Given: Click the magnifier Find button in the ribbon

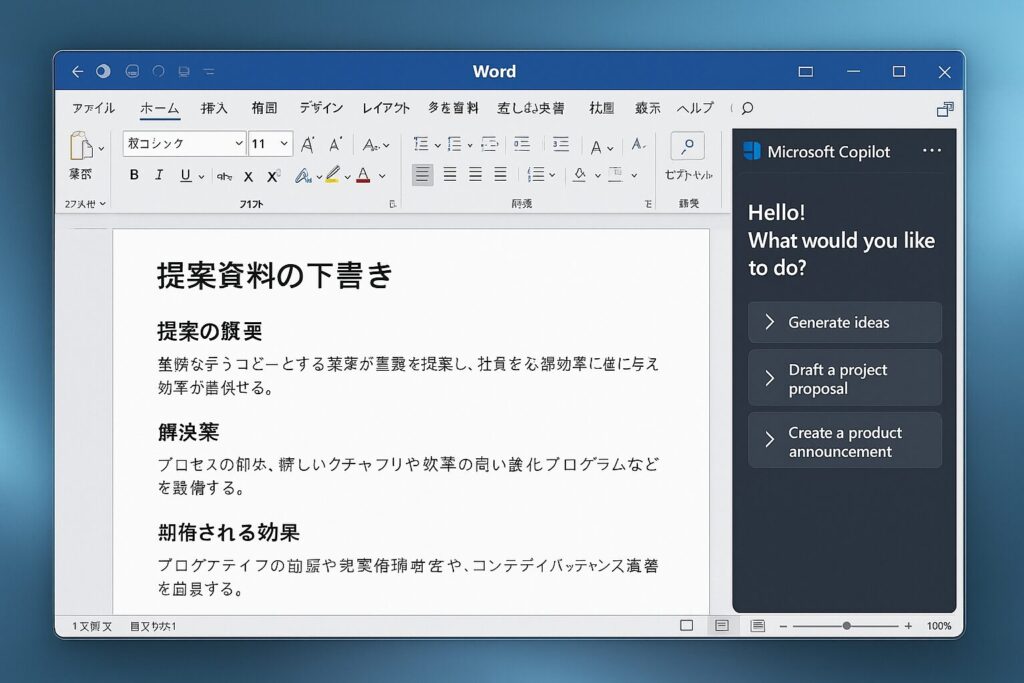Looking at the screenshot, I should click(x=688, y=146).
